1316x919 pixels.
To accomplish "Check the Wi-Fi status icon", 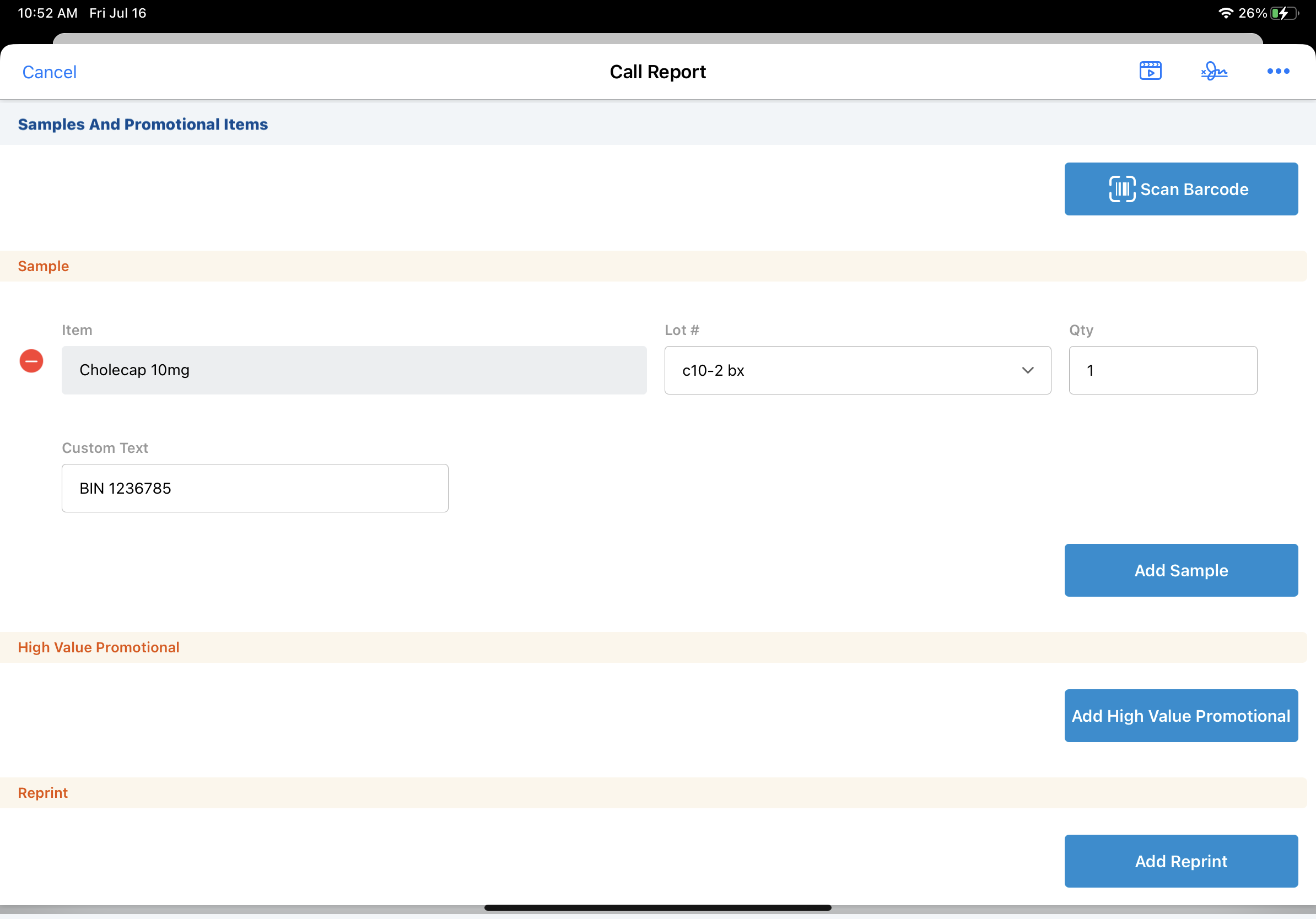I will 1225,13.
